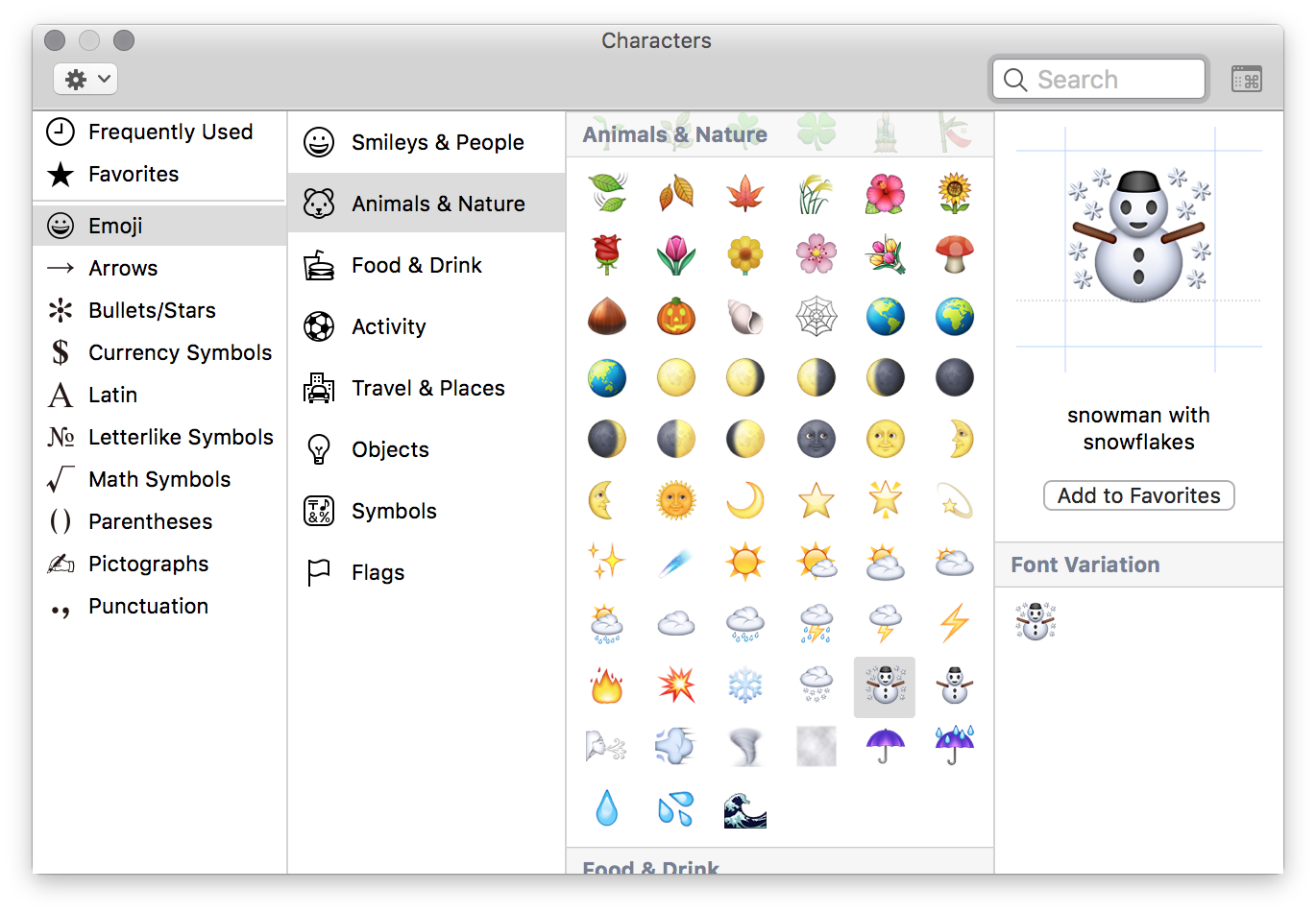Select the blue snowflake emoji
1316x914 pixels.
point(745,685)
